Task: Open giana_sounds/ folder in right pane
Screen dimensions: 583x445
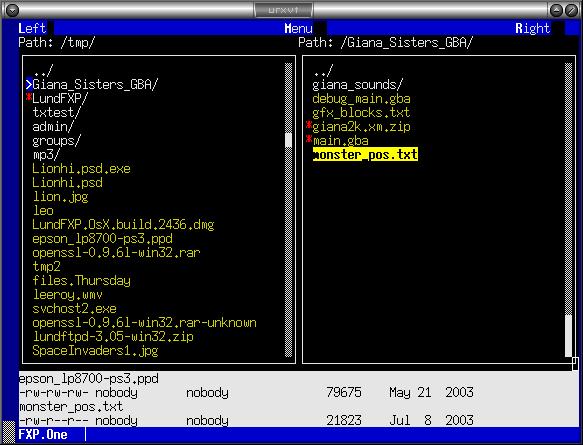Action: point(357,84)
